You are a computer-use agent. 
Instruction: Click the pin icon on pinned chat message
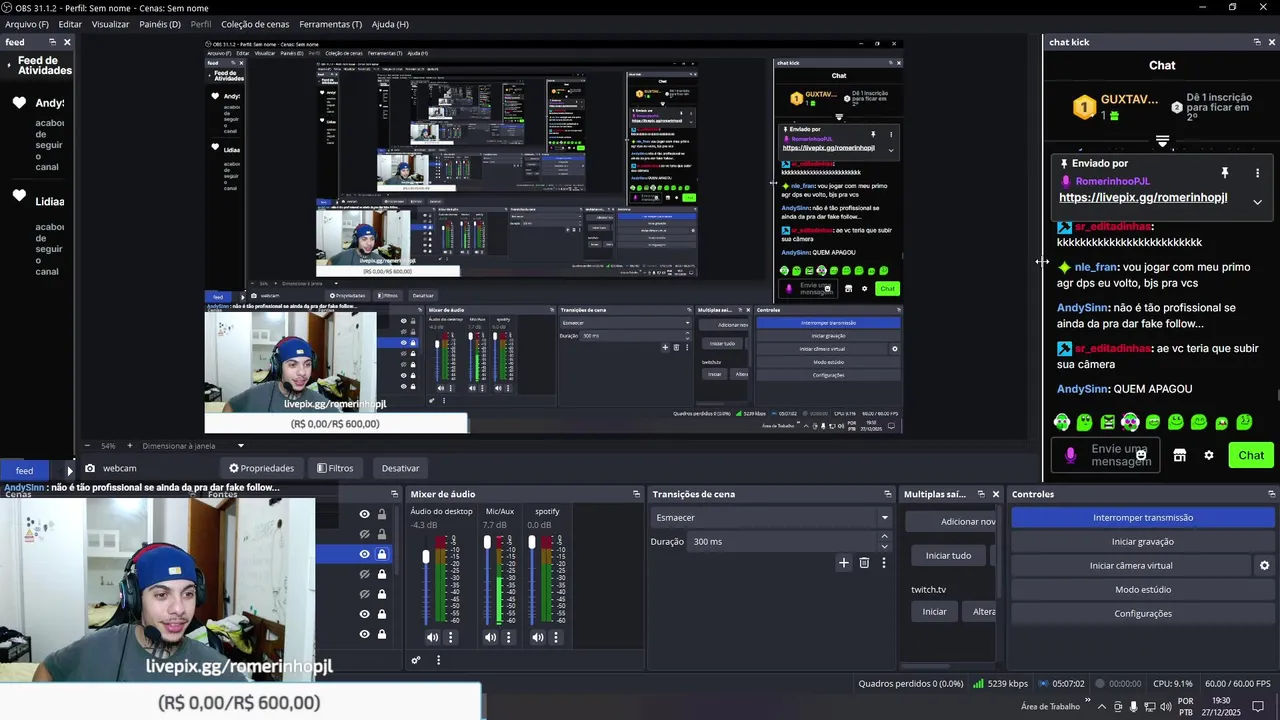tap(1224, 173)
